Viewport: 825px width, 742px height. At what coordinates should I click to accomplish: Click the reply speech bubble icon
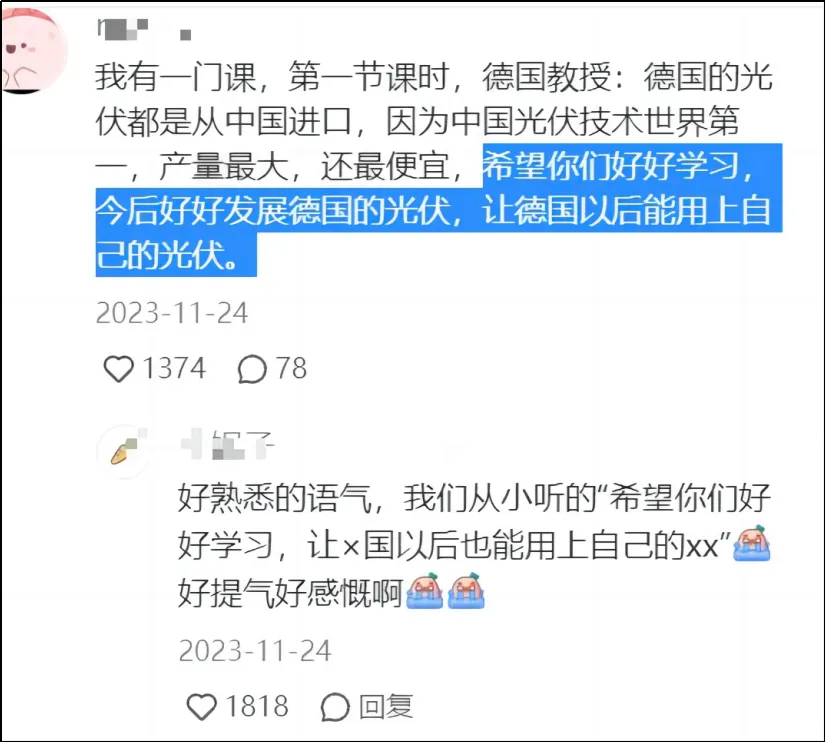(x=335, y=706)
